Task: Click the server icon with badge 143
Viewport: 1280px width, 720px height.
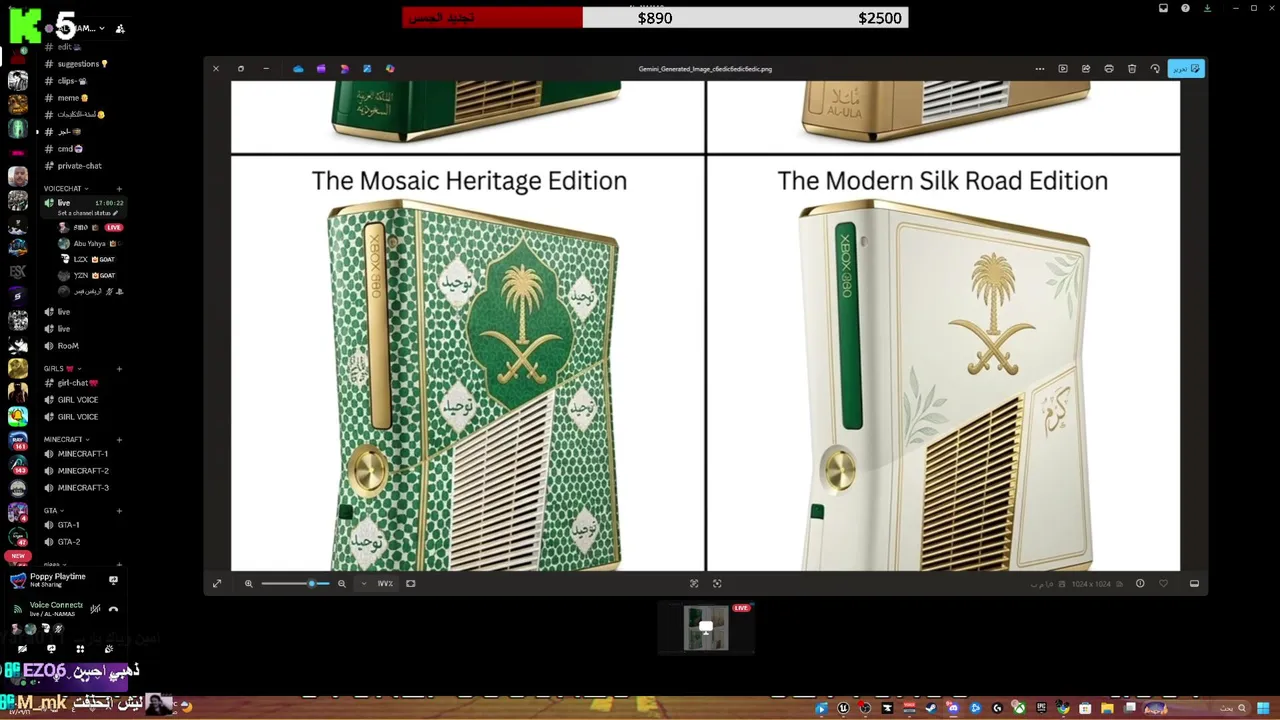Action: click(x=18, y=465)
